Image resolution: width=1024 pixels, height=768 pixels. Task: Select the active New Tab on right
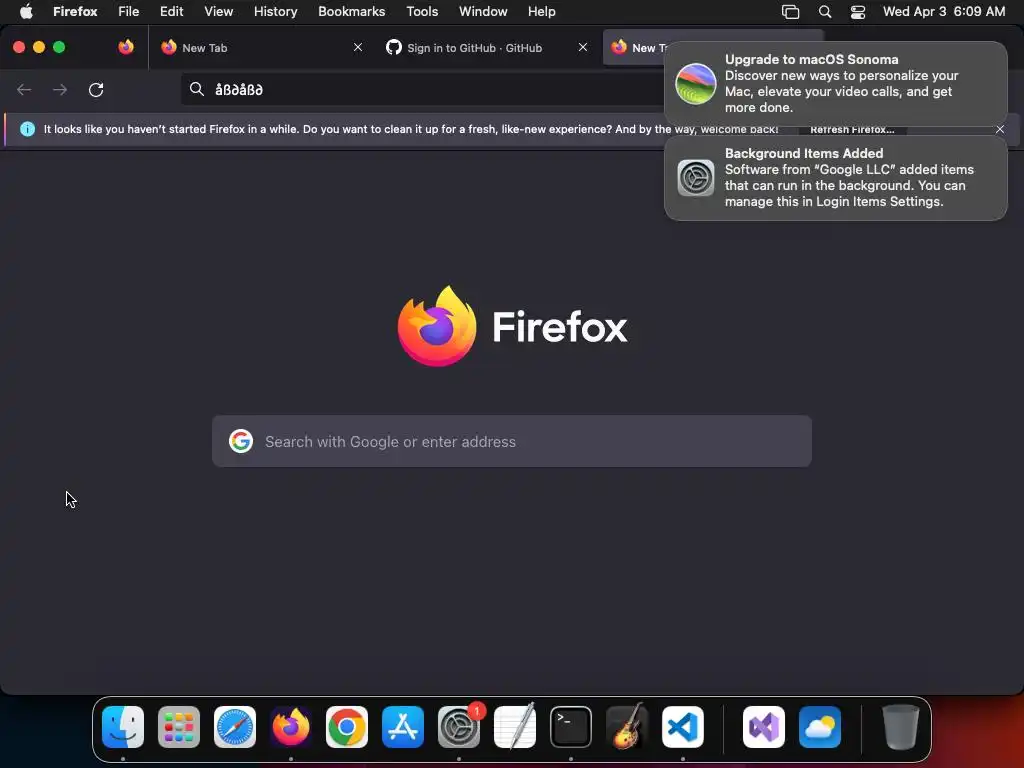coord(633,47)
